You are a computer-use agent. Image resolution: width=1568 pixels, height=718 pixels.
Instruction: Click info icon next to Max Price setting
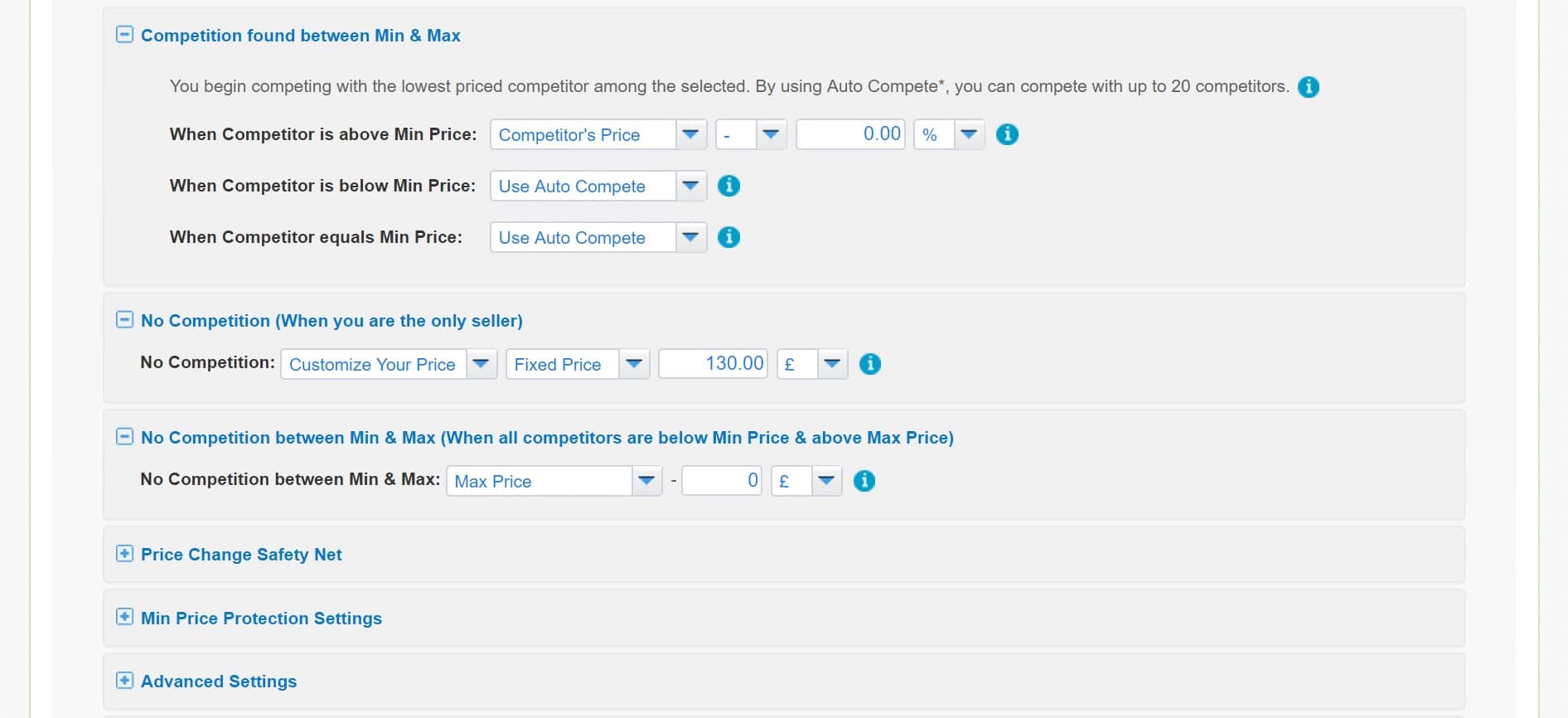864,481
